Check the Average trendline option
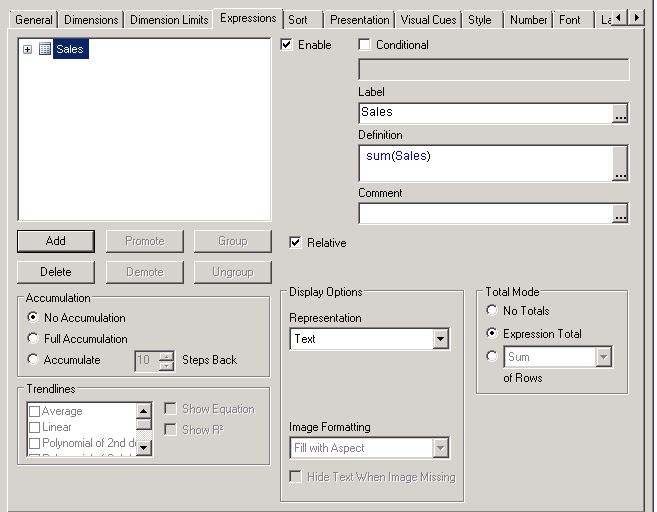The width and height of the screenshot is (657, 512). click(34, 411)
